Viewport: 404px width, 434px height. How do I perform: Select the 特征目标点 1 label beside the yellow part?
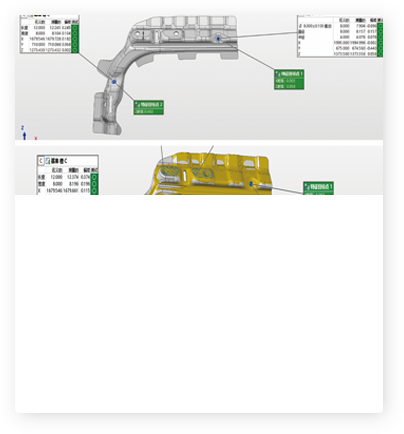click(x=318, y=188)
